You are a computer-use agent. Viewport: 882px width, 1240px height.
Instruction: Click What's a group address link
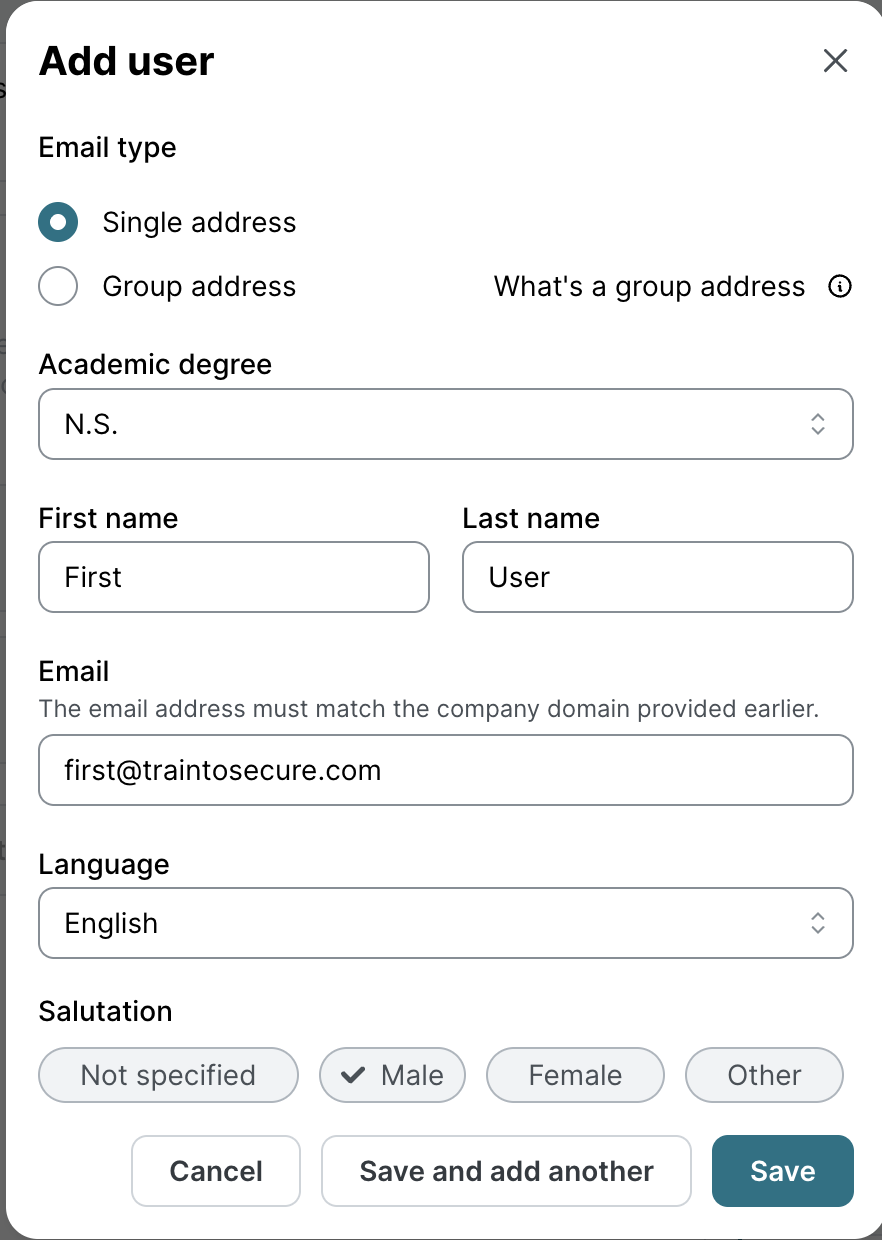coord(649,287)
